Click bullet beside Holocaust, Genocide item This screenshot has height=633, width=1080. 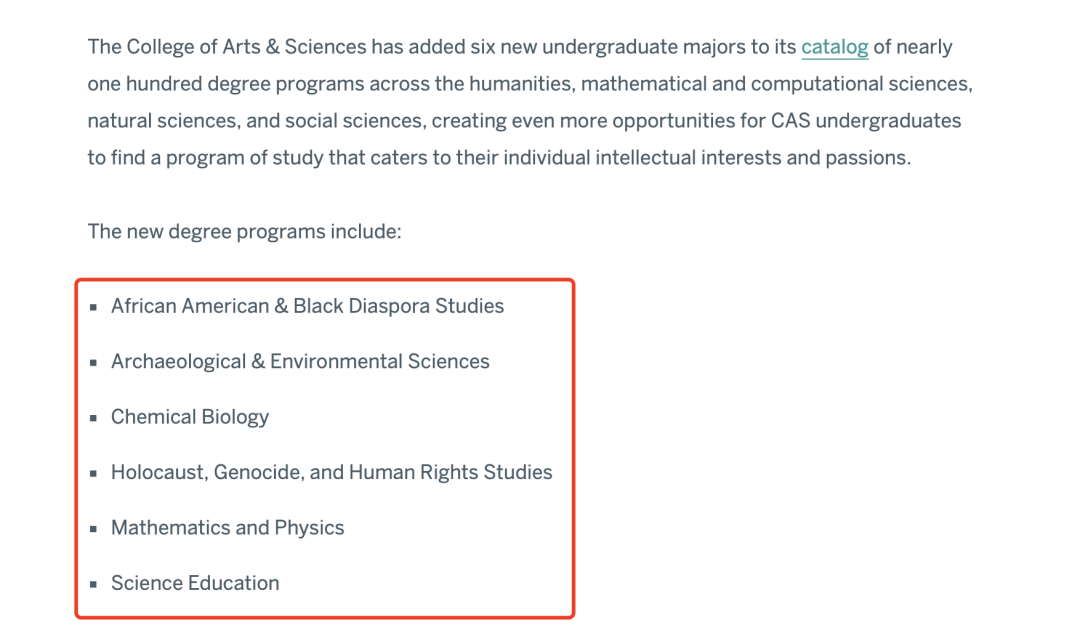[x=94, y=474]
